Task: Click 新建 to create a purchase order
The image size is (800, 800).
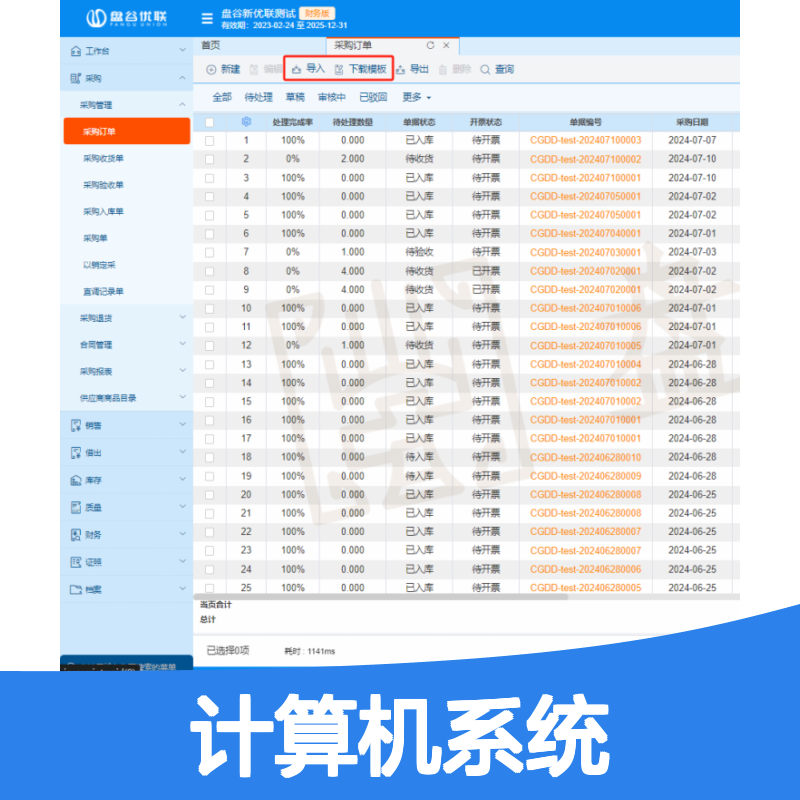Action: (223, 69)
